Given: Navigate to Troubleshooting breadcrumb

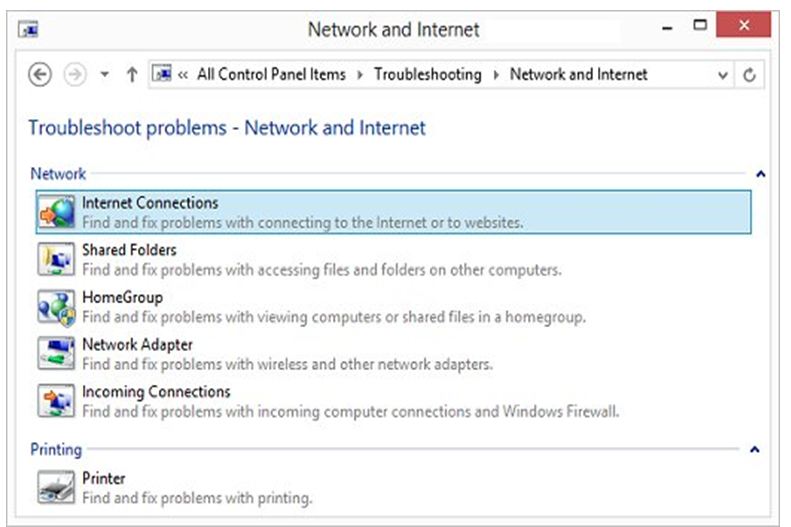Looking at the screenshot, I should 427,75.
